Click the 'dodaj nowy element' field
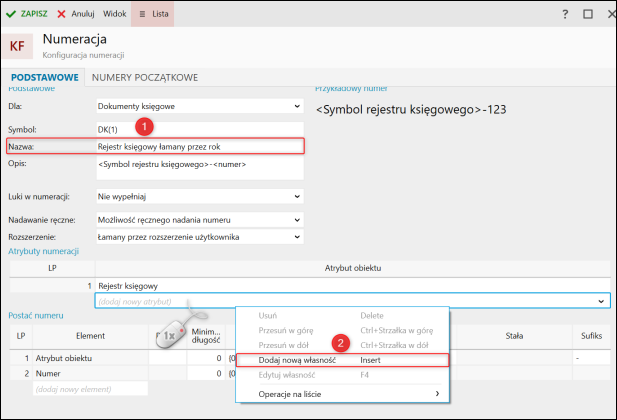 [91, 389]
